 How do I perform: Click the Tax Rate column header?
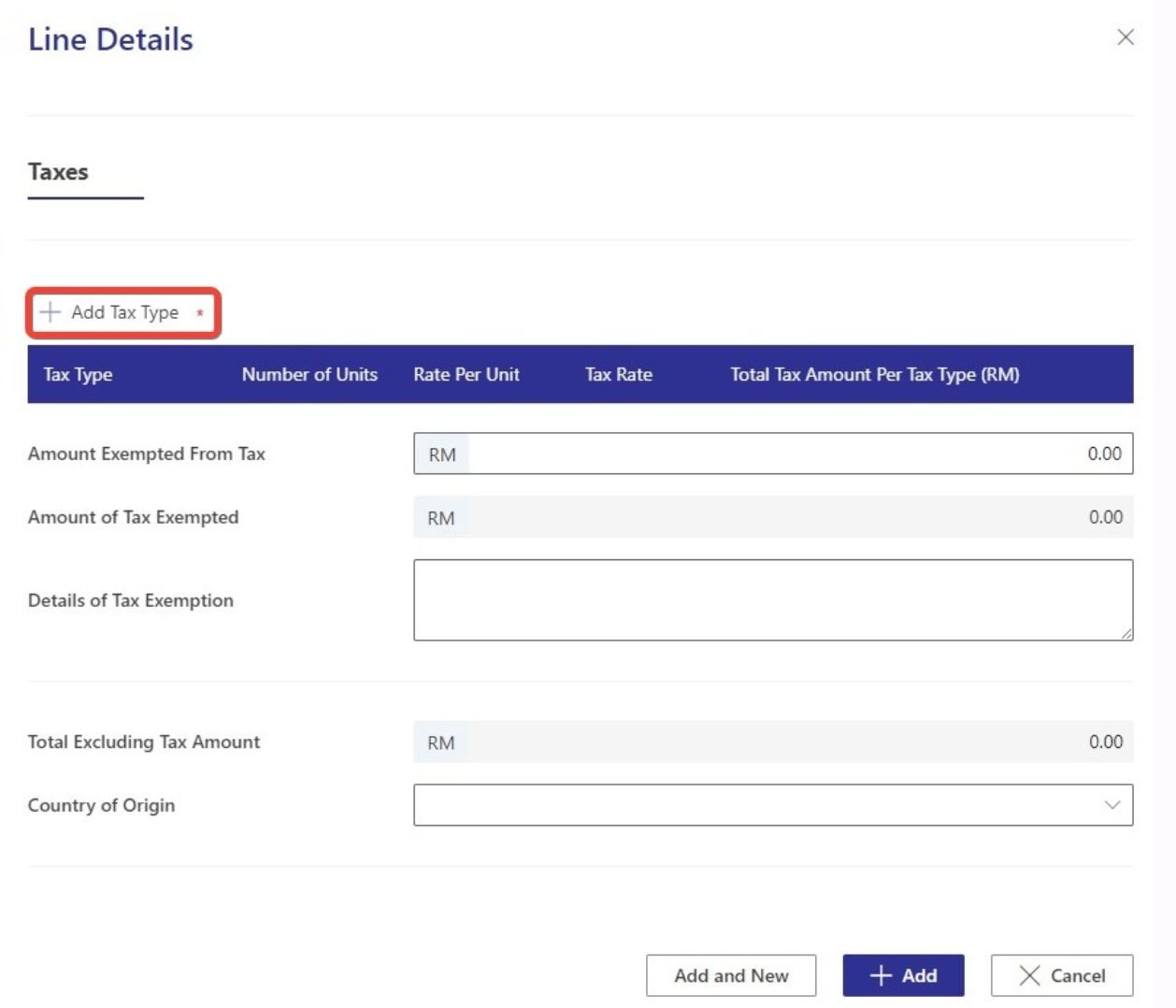pyautogui.click(x=619, y=374)
